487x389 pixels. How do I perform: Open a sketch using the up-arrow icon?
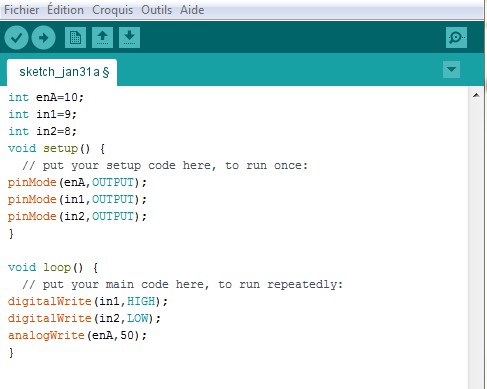tap(102, 37)
